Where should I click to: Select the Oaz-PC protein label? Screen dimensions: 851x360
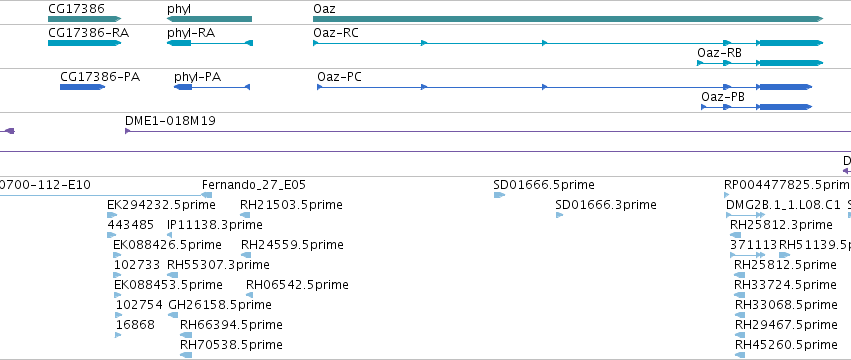(x=339, y=77)
